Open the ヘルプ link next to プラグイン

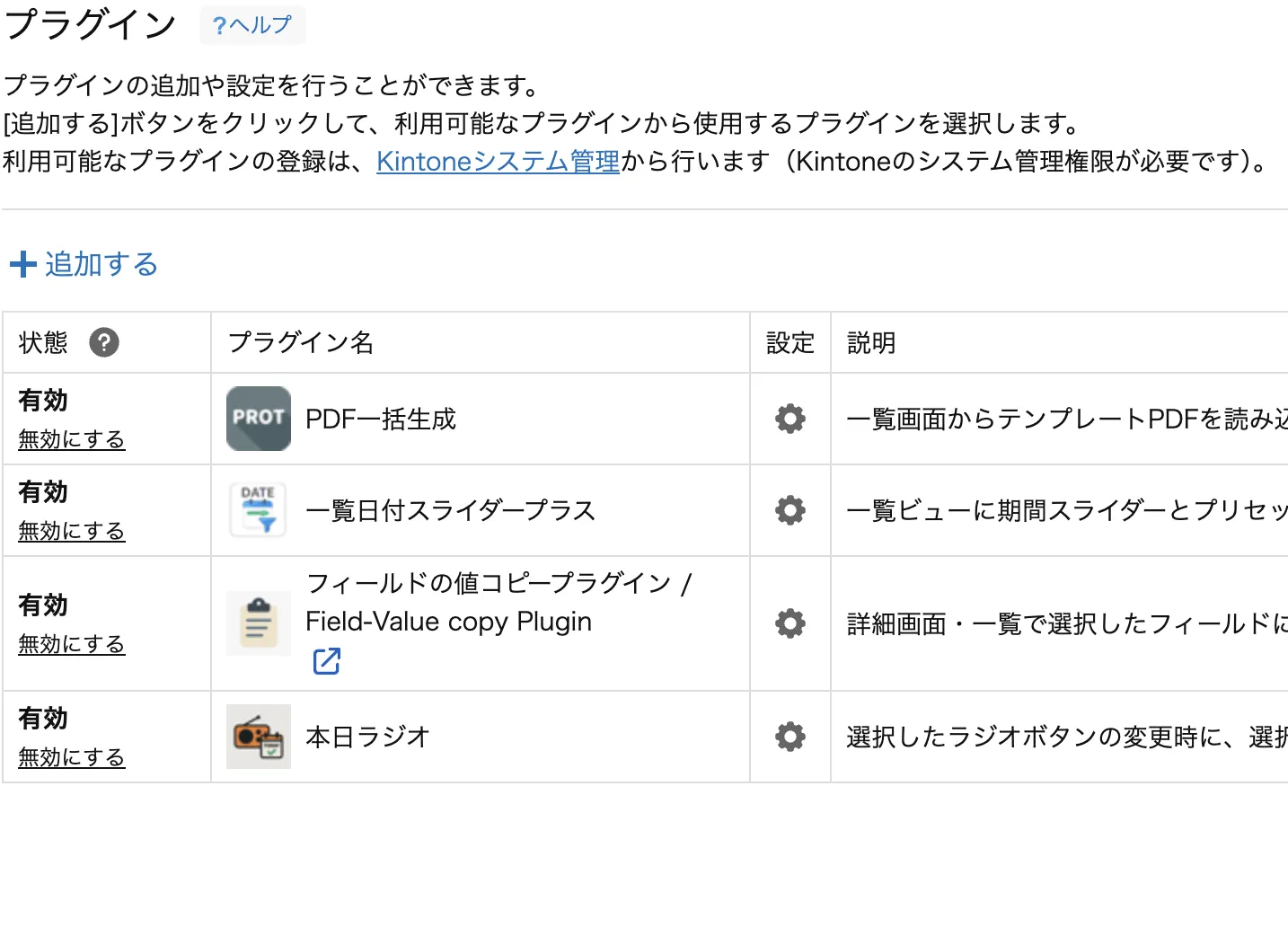252,24
